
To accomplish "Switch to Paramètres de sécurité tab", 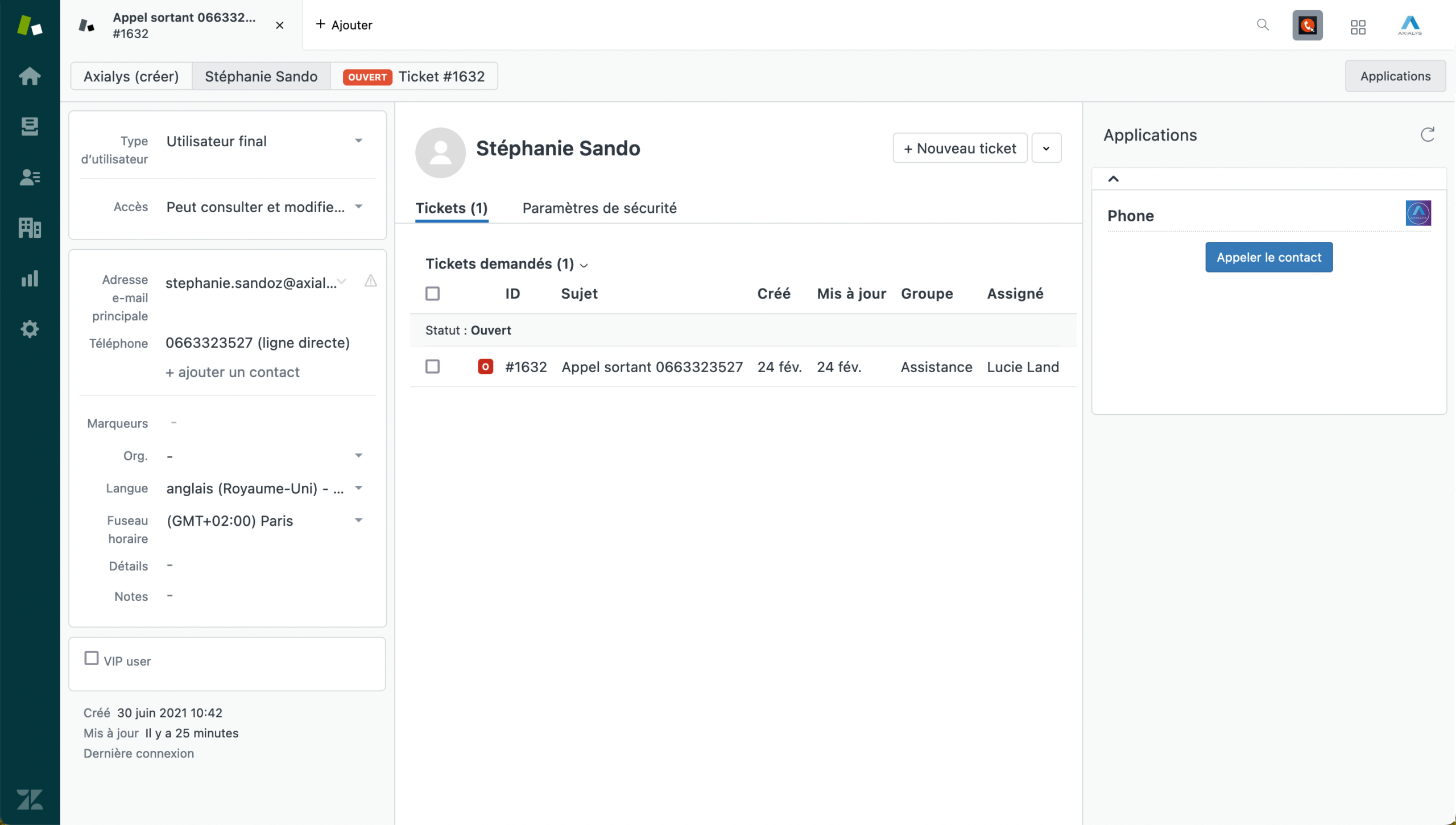I will (599, 208).
